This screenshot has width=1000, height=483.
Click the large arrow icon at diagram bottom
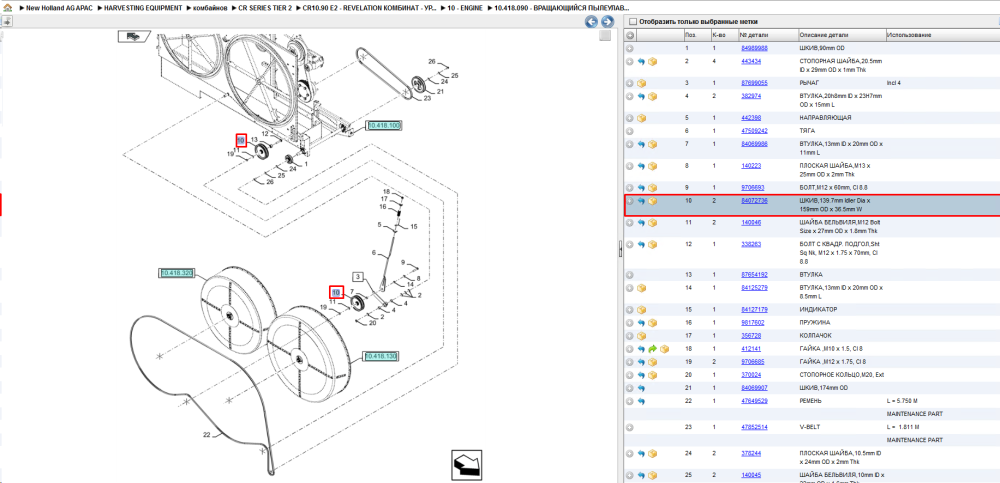467,464
